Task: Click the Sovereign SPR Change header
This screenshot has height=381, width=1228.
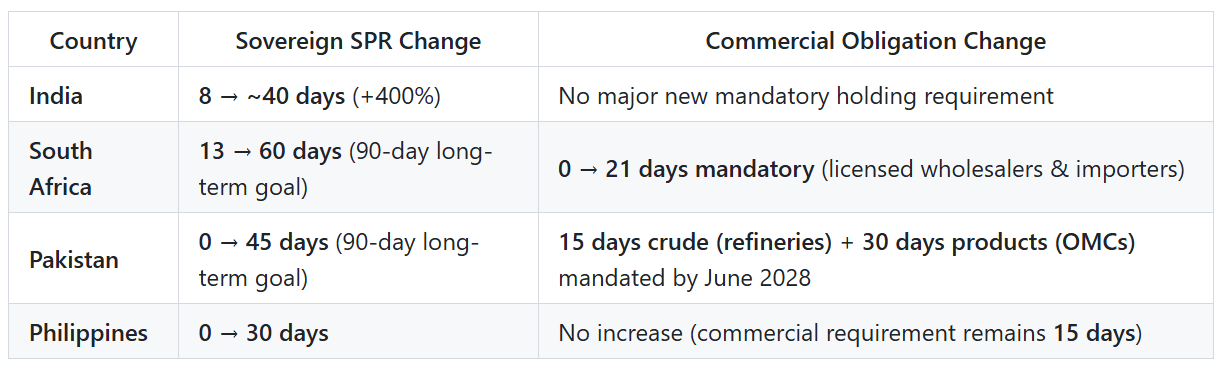Action: click(358, 41)
